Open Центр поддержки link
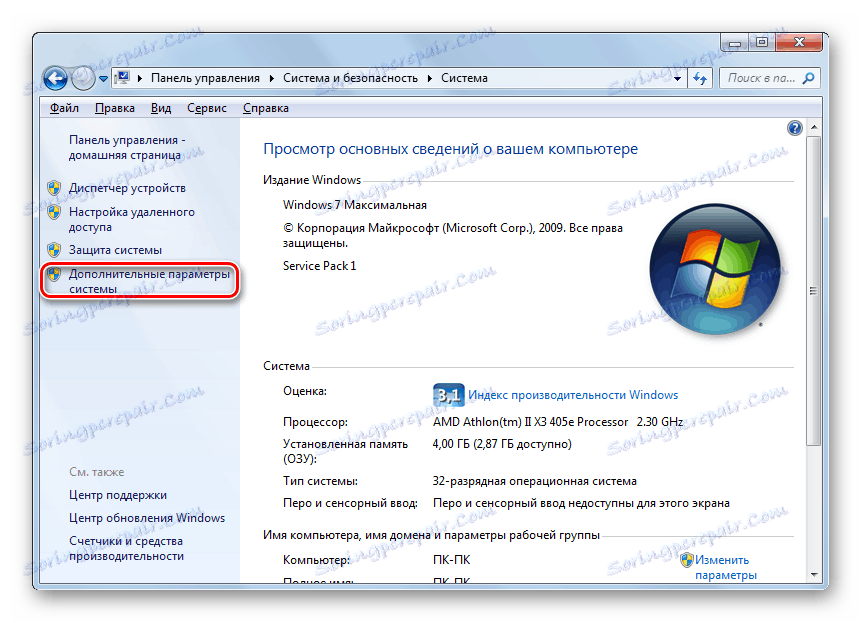The image size is (862, 623). click(118, 495)
